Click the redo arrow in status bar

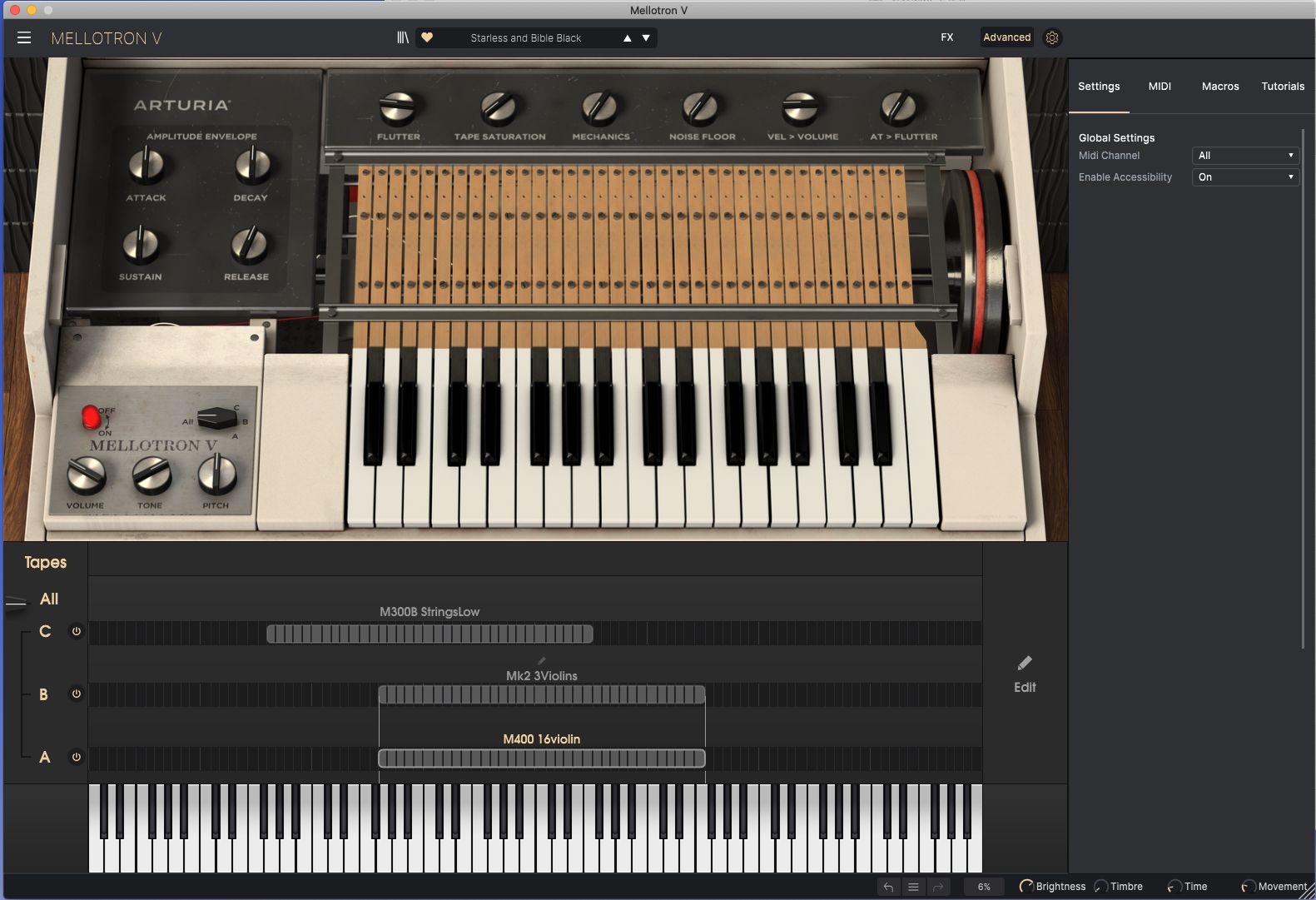(x=938, y=887)
